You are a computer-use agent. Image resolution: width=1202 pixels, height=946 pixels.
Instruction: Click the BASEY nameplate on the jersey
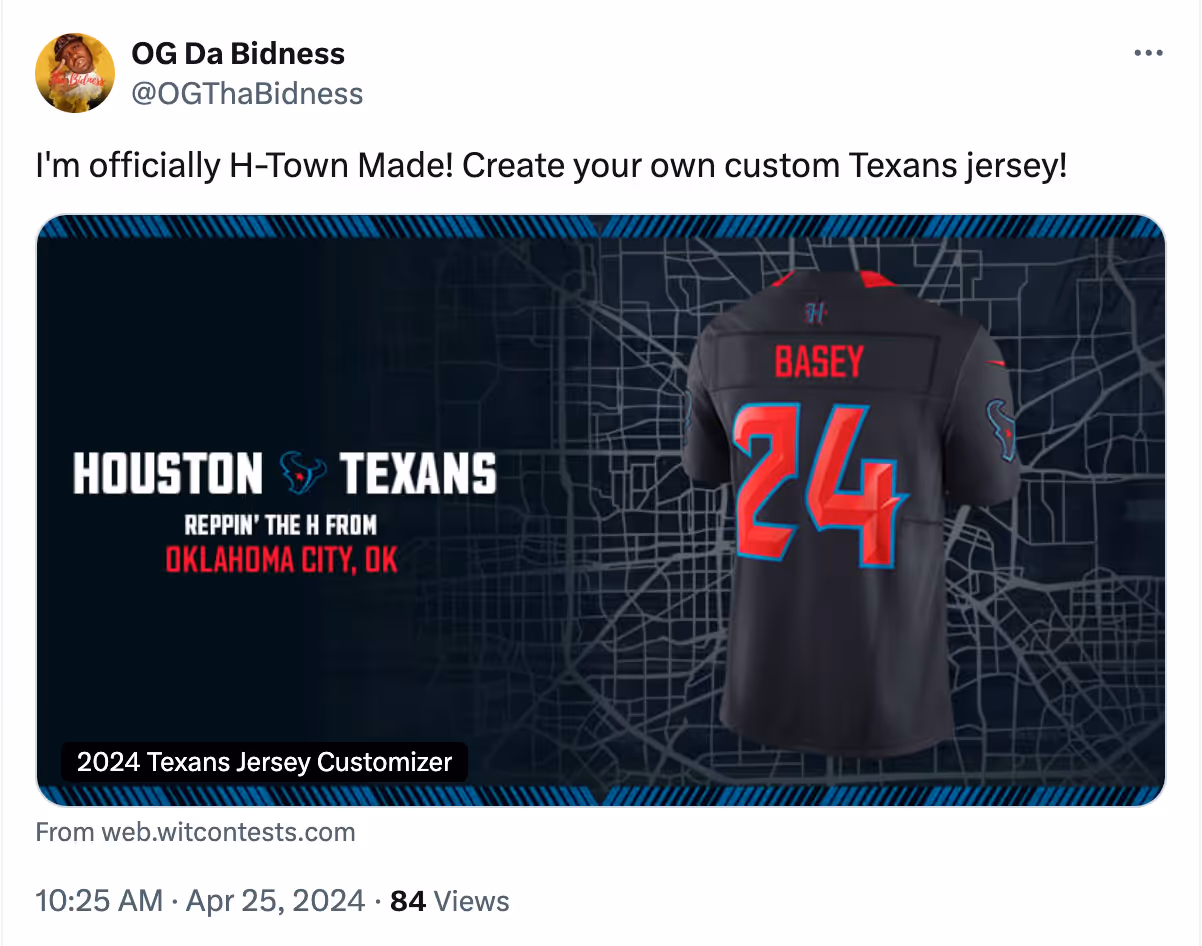818,361
